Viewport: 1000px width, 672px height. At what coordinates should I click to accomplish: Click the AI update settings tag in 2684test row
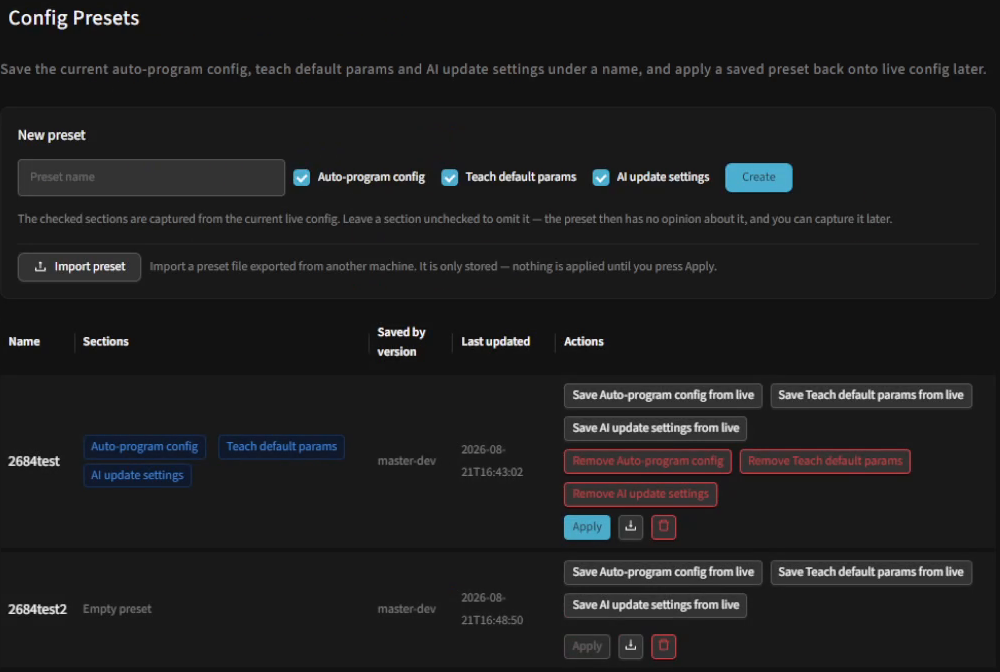[137, 476]
